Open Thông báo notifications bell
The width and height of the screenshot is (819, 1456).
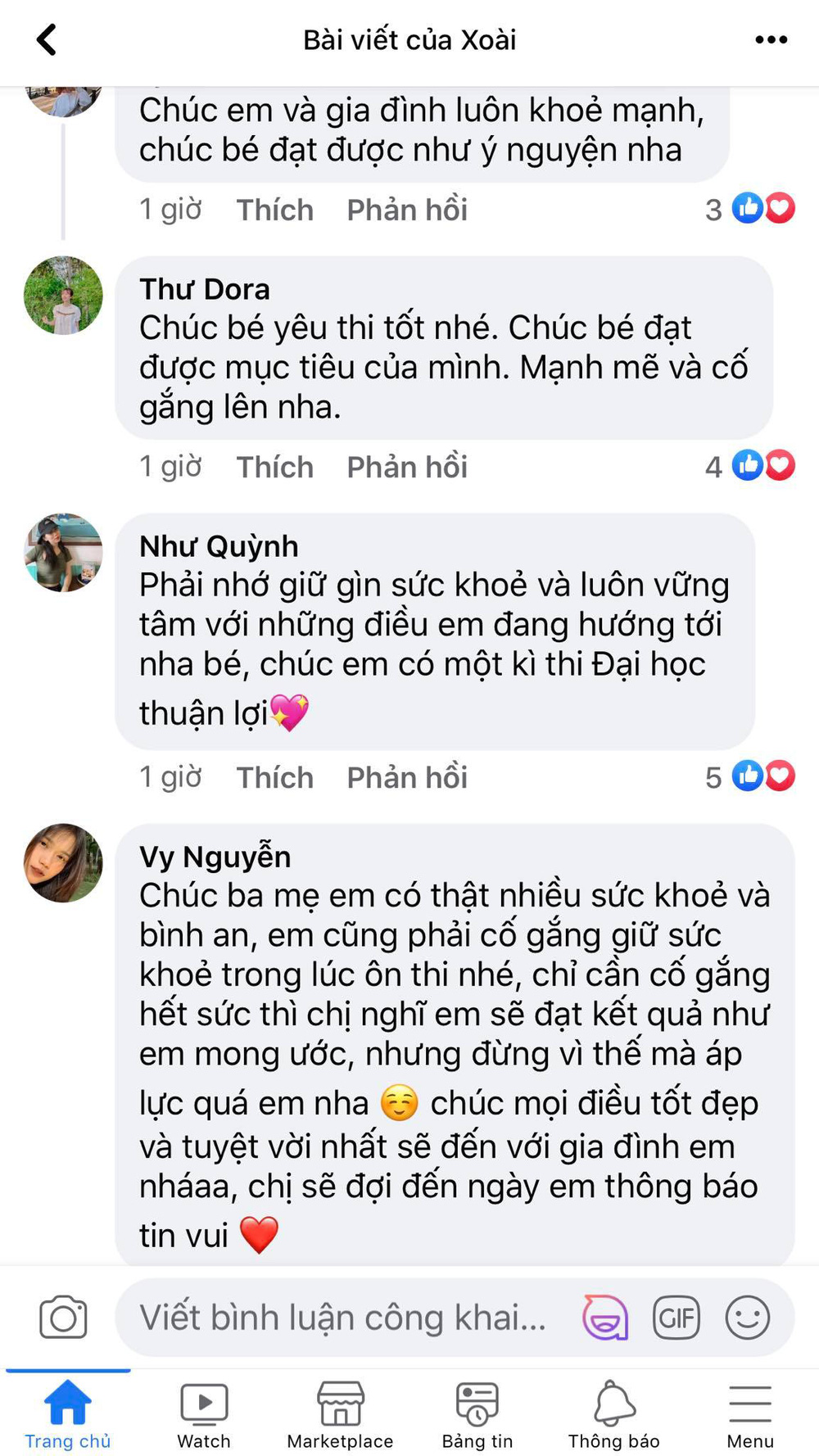(614, 1414)
